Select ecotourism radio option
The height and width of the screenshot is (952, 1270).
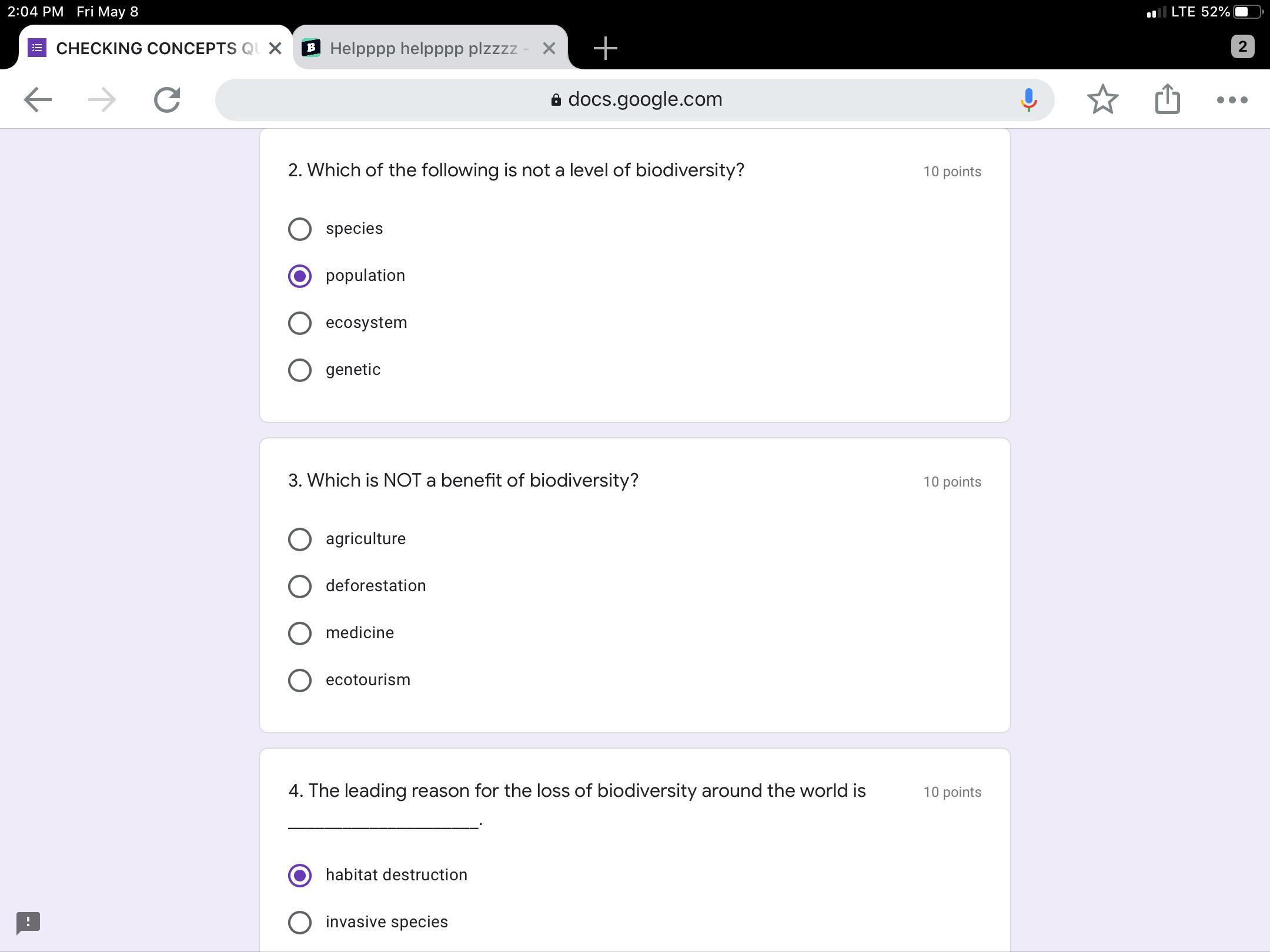[x=300, y=681]
